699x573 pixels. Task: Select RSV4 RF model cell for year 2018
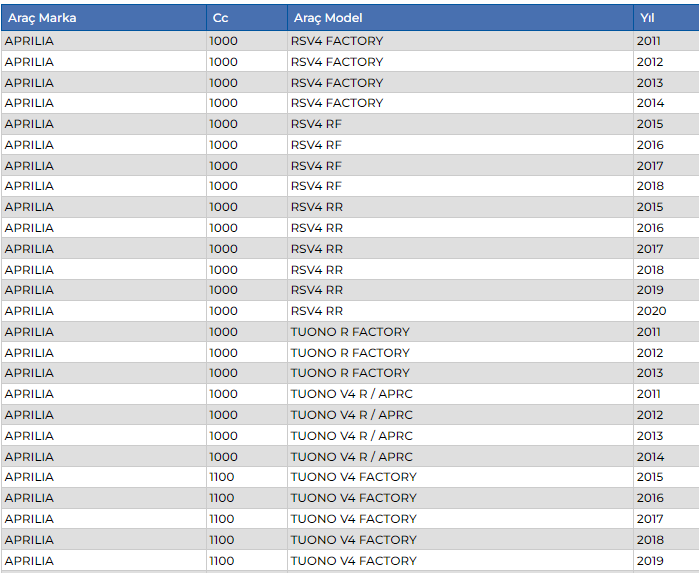click(316, 186)
